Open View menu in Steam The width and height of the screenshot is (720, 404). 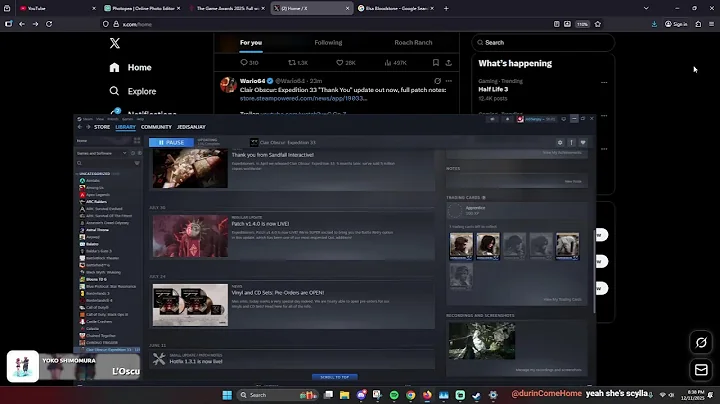click(x=100, y=119)
